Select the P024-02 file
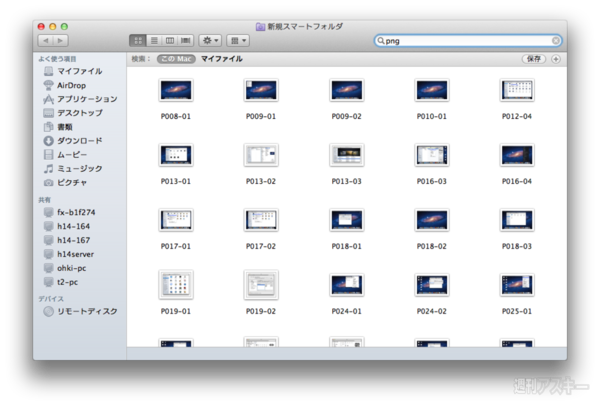 pos(432,285)
